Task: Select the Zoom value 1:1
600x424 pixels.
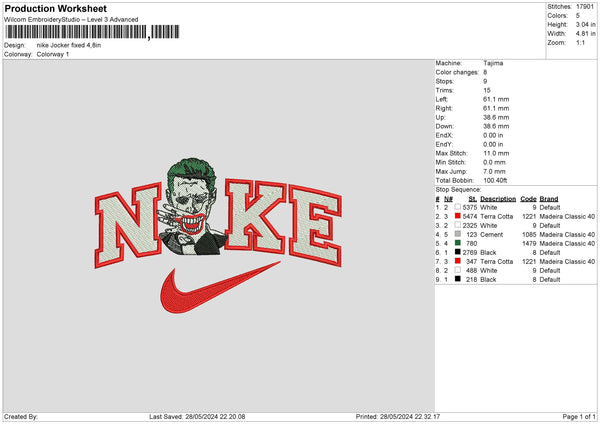Action: (580, 42)
